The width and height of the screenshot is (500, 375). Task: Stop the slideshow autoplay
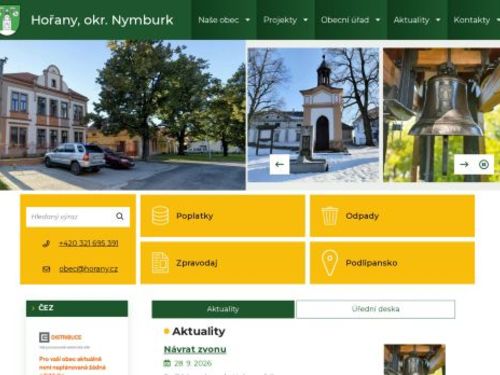pyautogui.click(x=484, y=164)
